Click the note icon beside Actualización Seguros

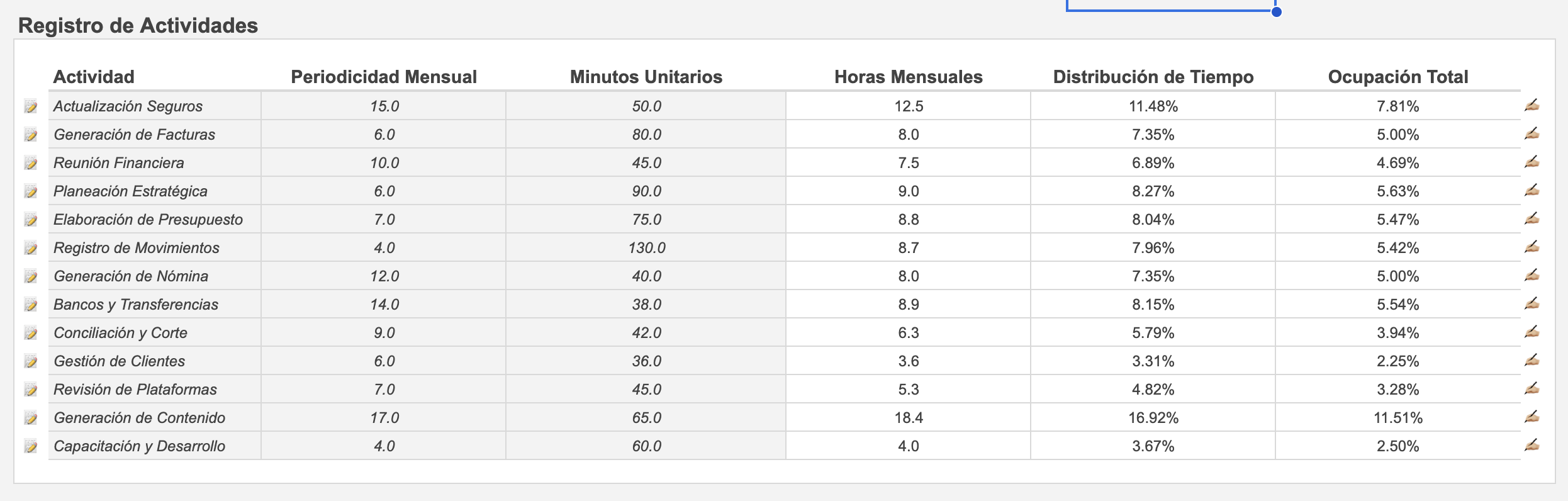point(31,106)
